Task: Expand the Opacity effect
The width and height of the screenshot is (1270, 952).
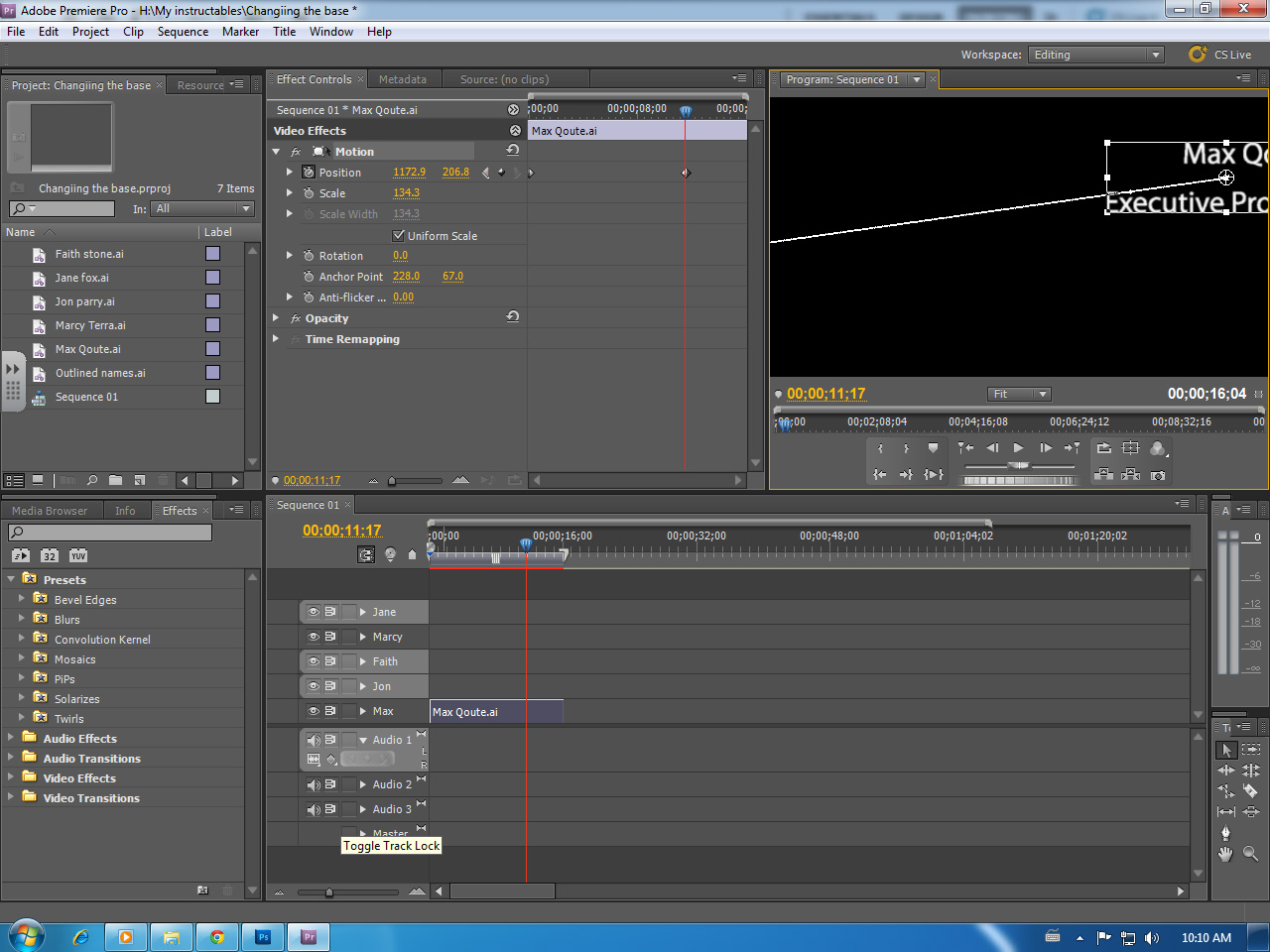Action: (277, 318)
